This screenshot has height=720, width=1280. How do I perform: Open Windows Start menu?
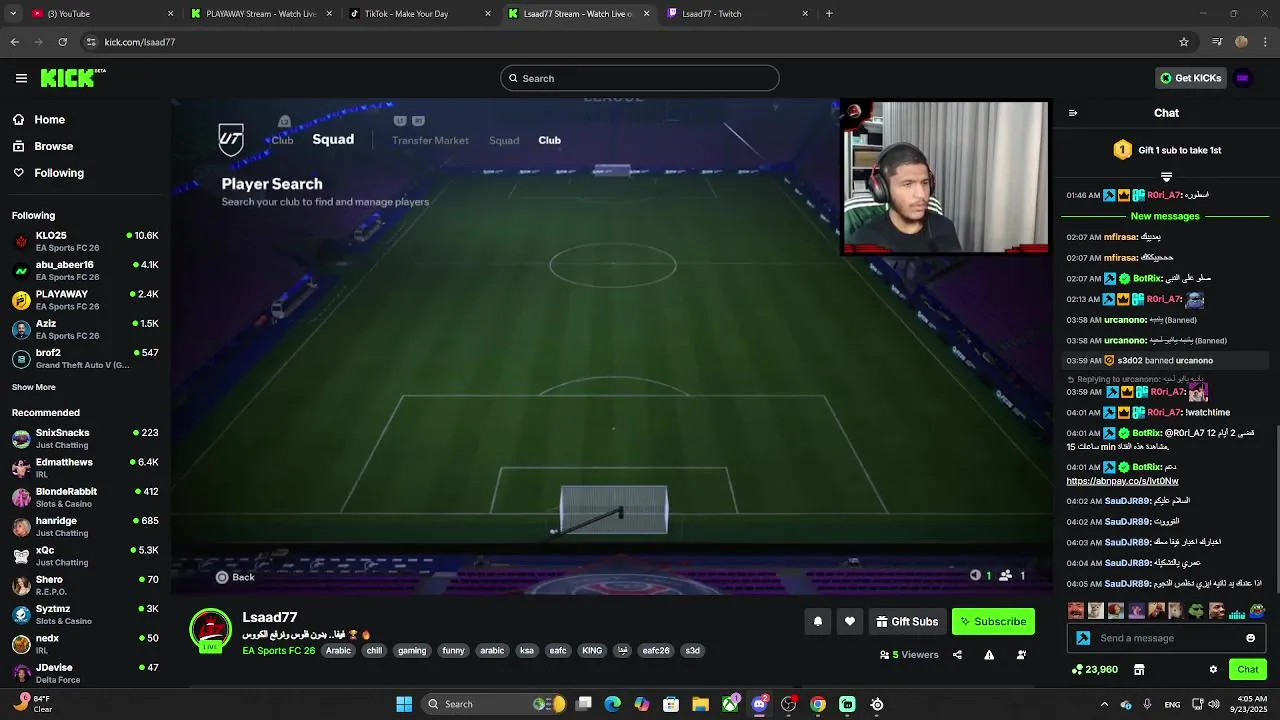(x=404, y=704)
